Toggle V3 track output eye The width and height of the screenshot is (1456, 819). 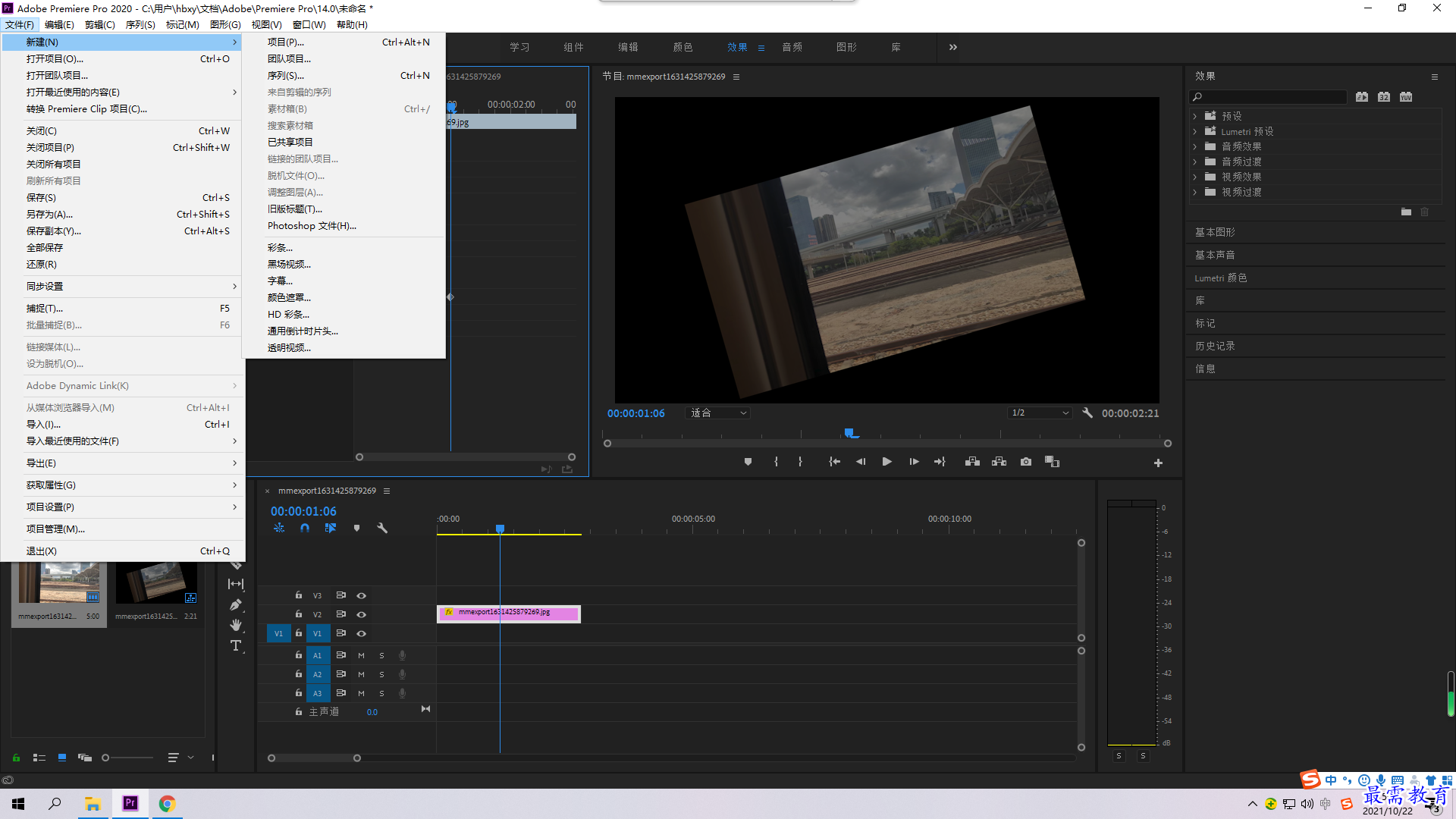pyautogui.click(x=362, y=595)
